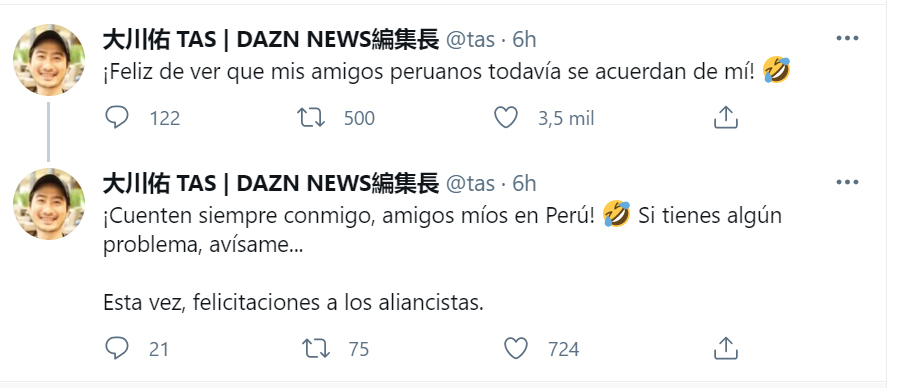Open the 6h timestamp of second tweet
904x388 pixels.
tap(524, 183)
